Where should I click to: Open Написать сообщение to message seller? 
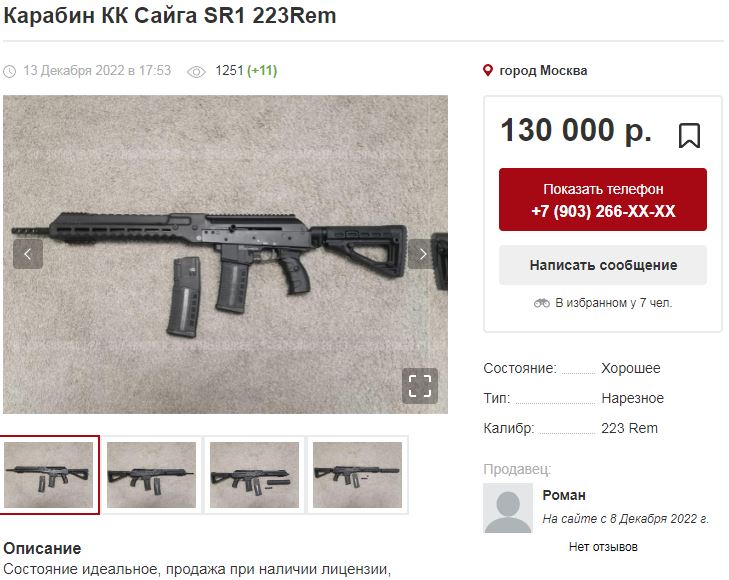coord(603,265)
